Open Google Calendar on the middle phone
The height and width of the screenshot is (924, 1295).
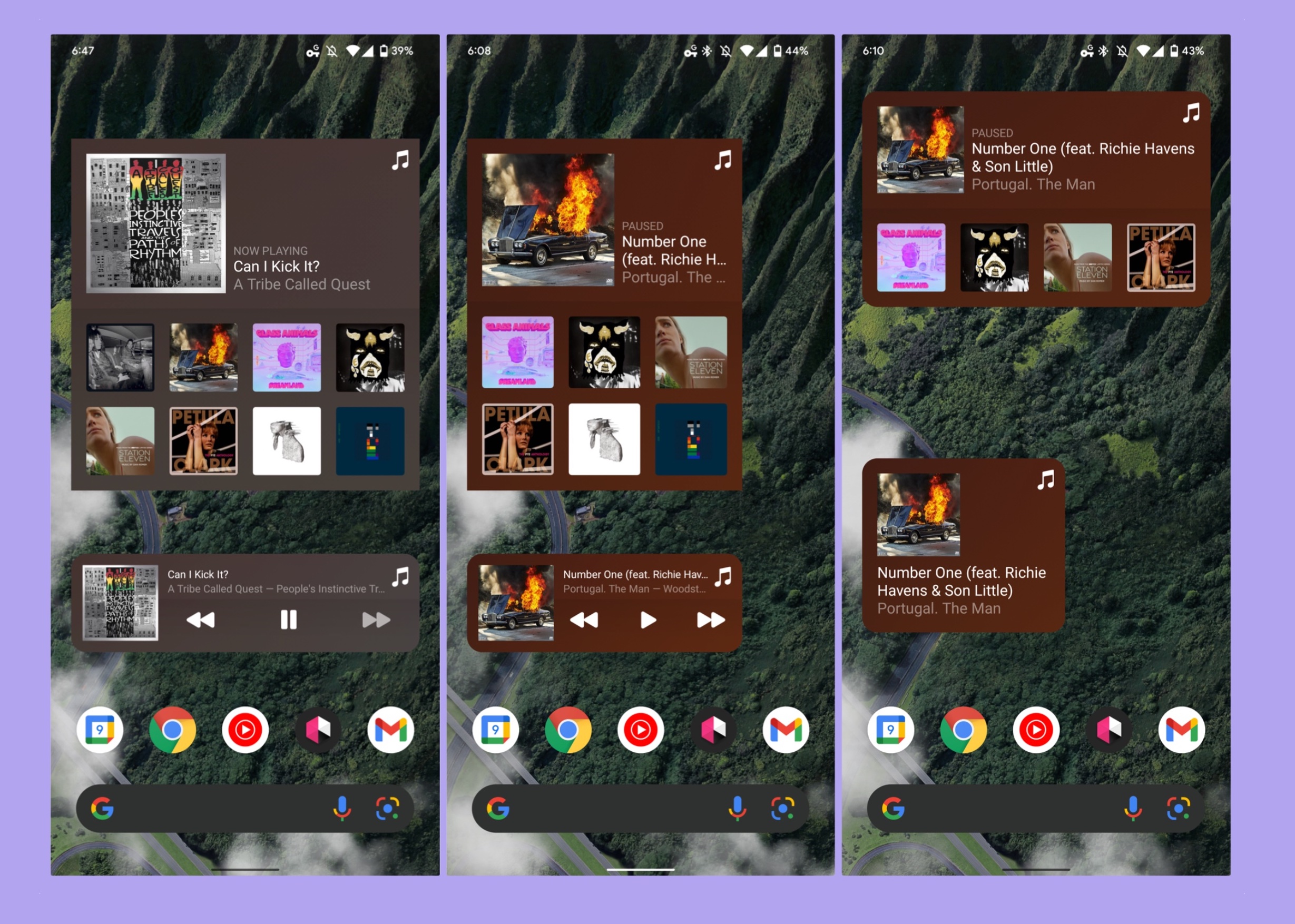click(x=496, y=730)
